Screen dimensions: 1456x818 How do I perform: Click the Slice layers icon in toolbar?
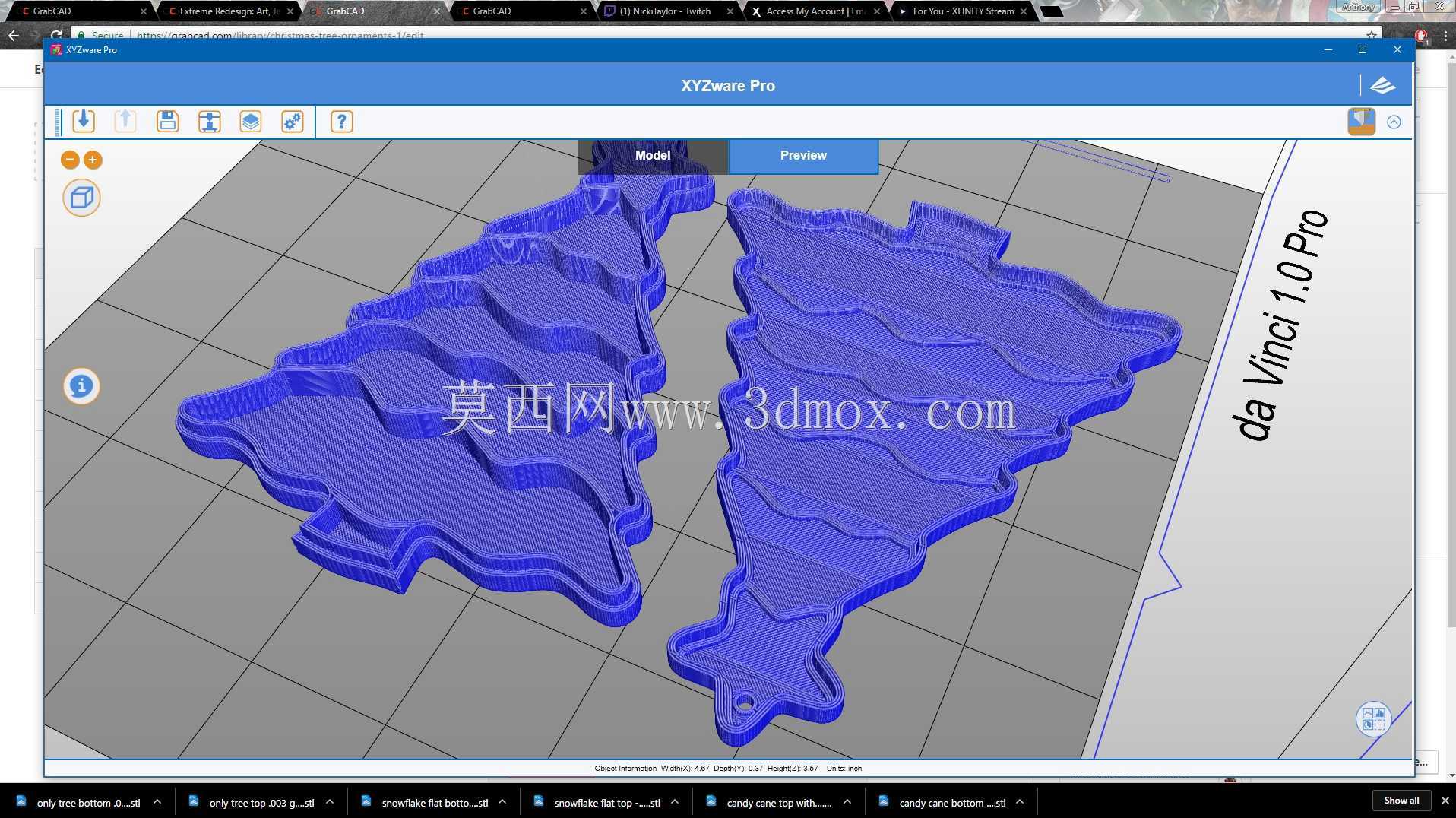tap(251, 122)
